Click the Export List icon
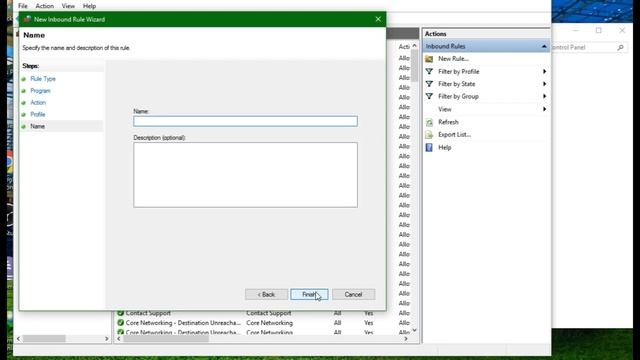The height and width of the screenshot is (360, 640). (x=429, y=135)
